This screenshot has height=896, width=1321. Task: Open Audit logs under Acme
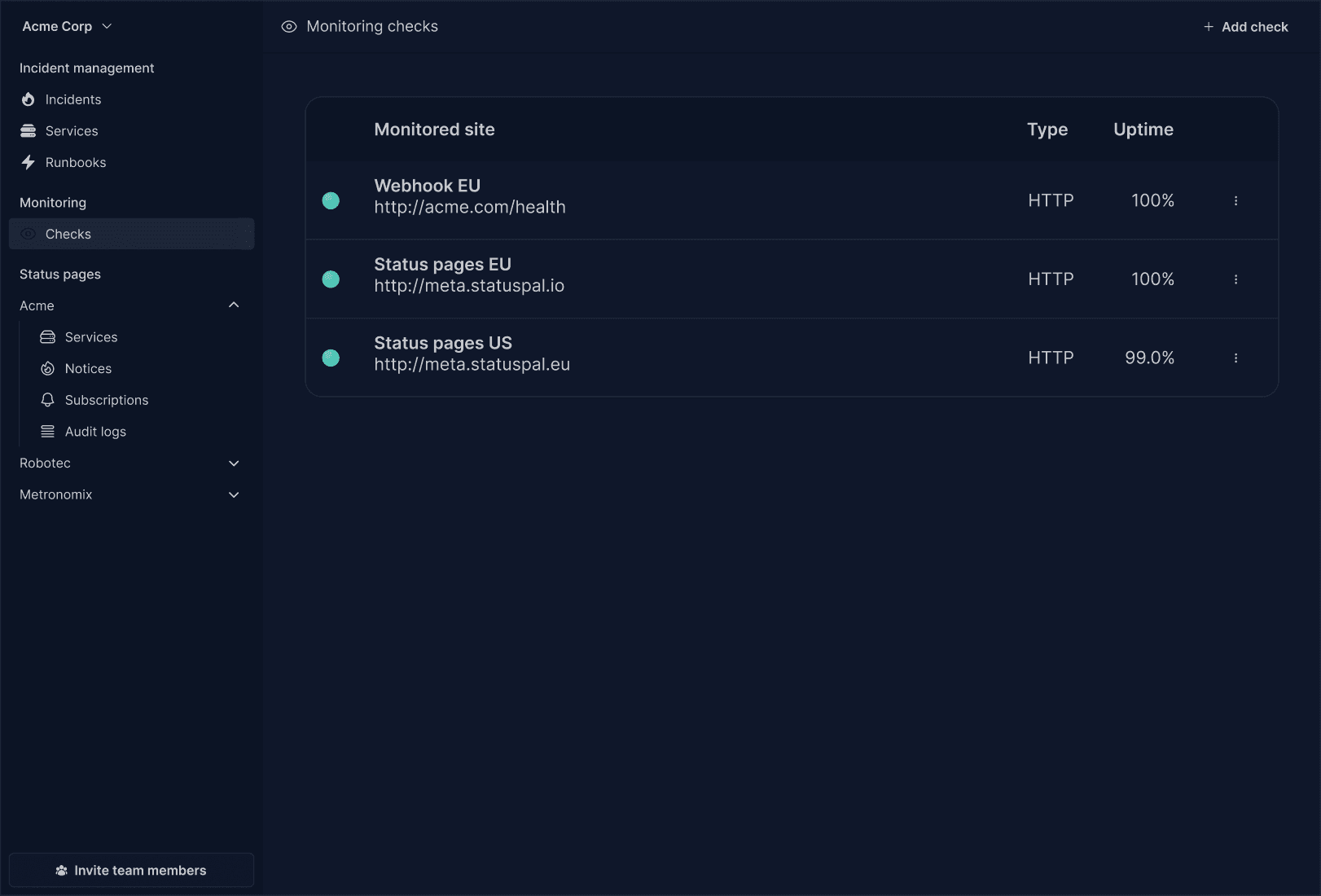coord(95,432)
